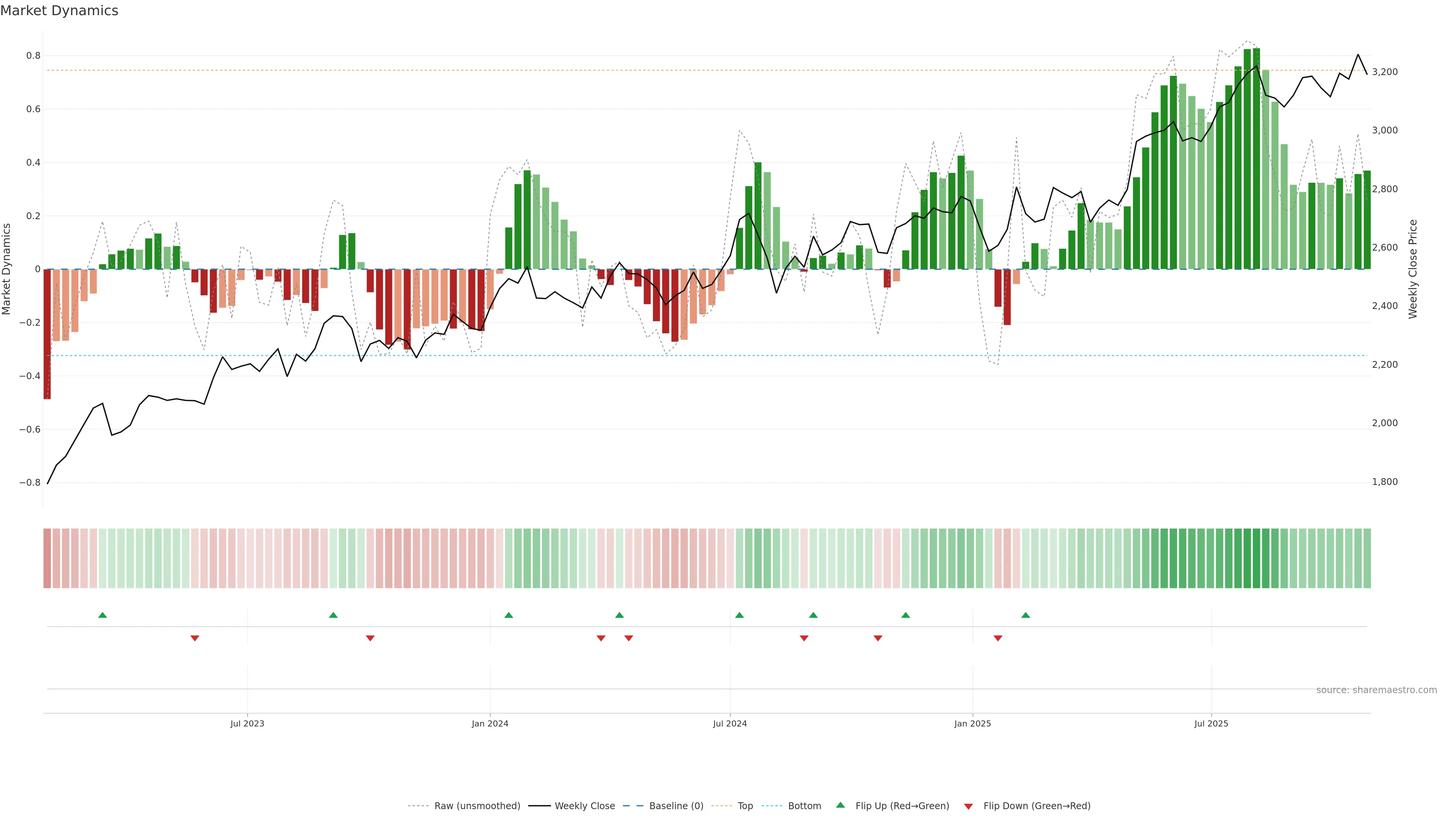Click the first red flip-down triangle marker
This screenshot has width=1456, height=819.
click(195, 638)
